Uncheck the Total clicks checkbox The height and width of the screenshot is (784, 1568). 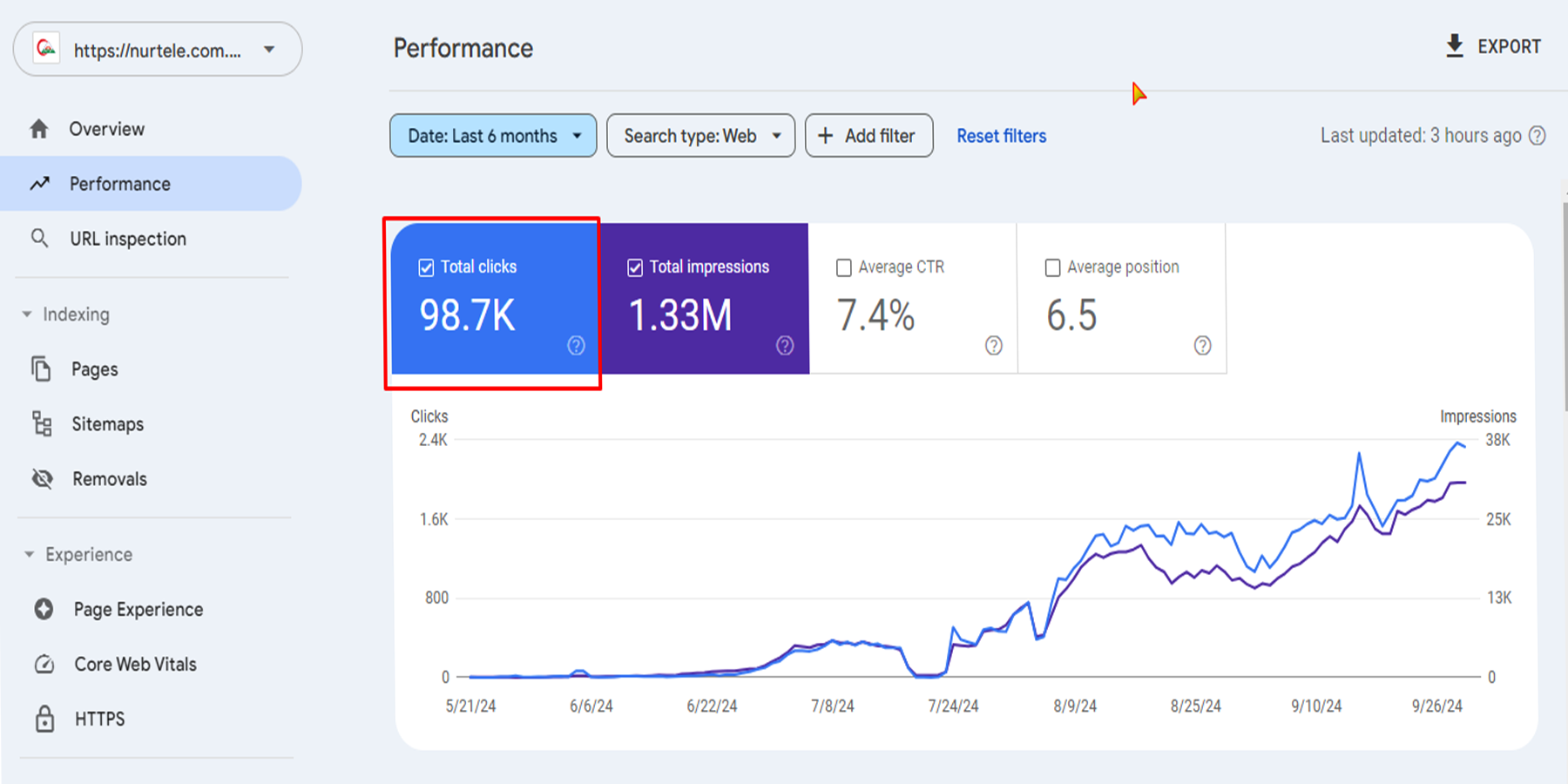tap(426, 267)
